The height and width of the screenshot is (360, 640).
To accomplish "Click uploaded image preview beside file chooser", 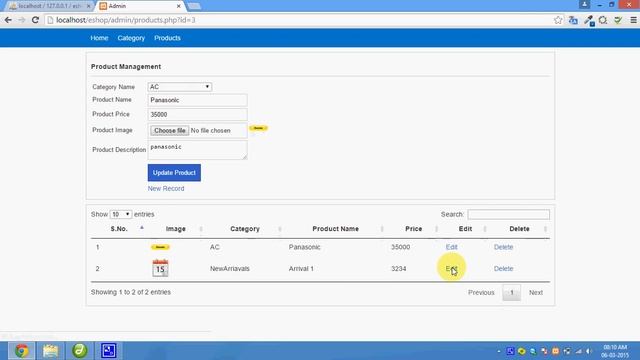I will click(x=258, y=128).
